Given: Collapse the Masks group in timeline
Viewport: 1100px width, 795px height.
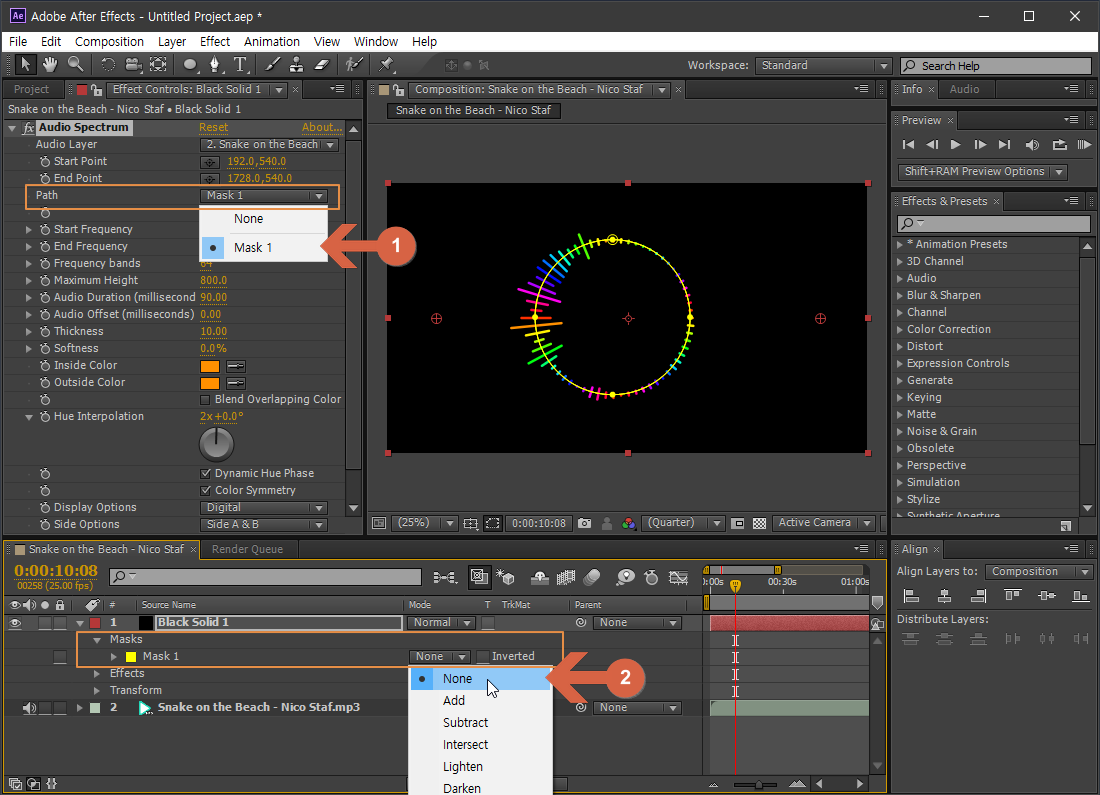Looking at the screenshot, I should (x=97, y=640).
